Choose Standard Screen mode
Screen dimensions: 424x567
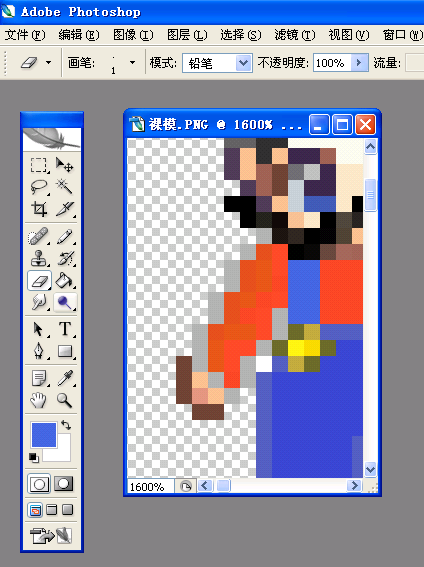(x=35, y=510)
